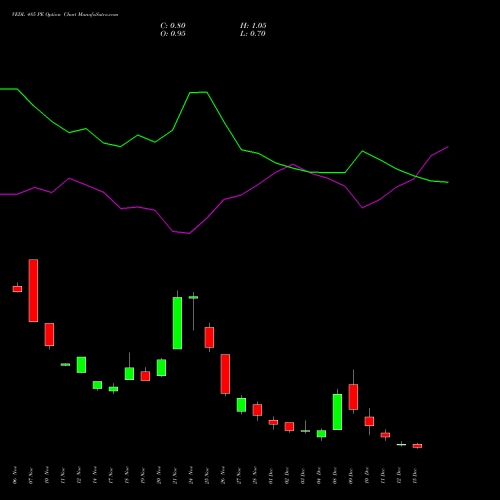
Task: Select the 26 Nov date label
Action: (223, 475)
